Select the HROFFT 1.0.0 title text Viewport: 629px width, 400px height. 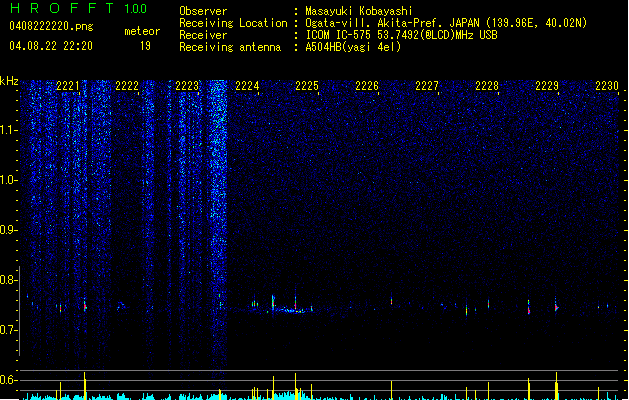point(78,8)
